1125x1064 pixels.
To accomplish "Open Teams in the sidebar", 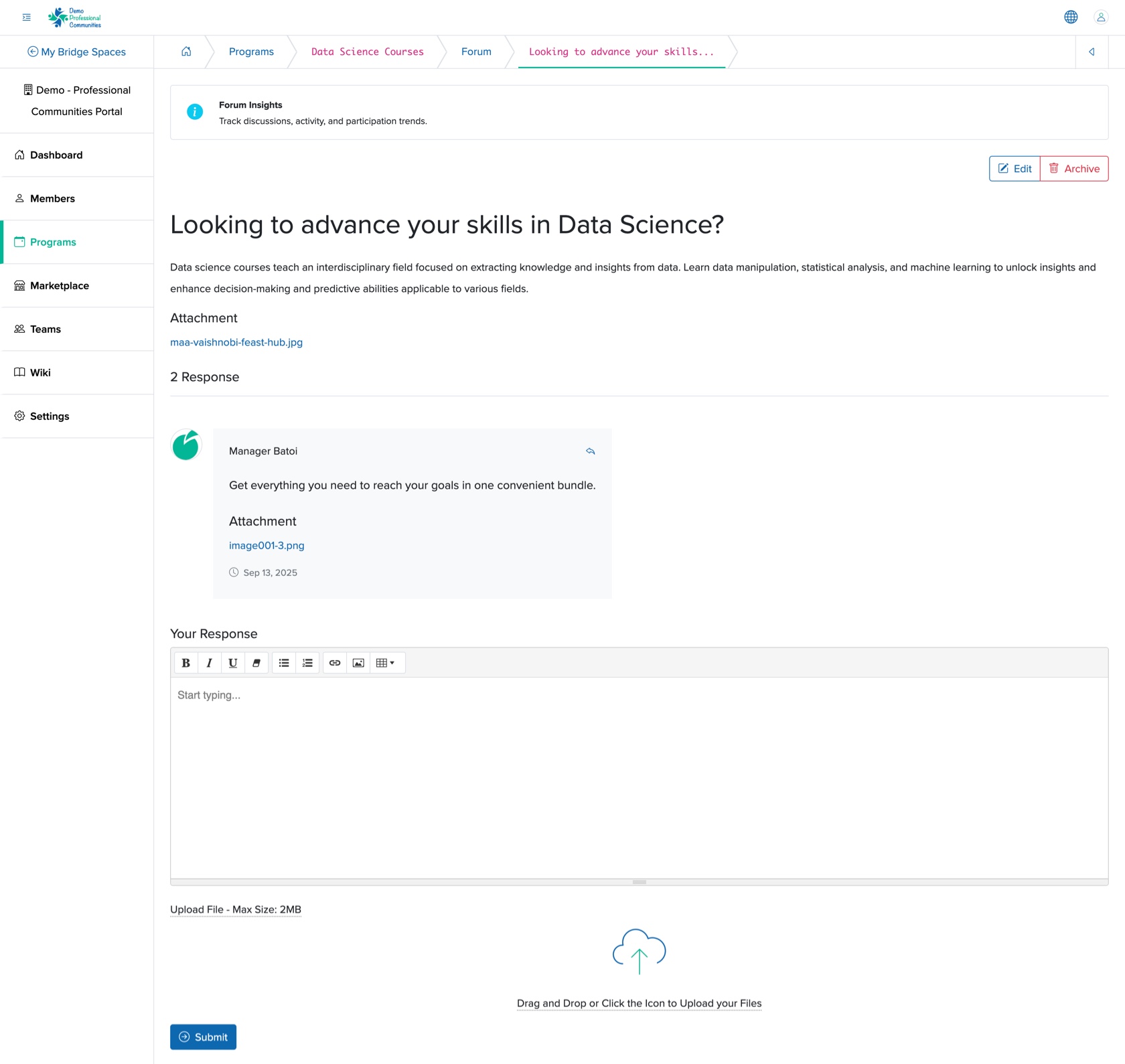I will [x=77, y=329].
